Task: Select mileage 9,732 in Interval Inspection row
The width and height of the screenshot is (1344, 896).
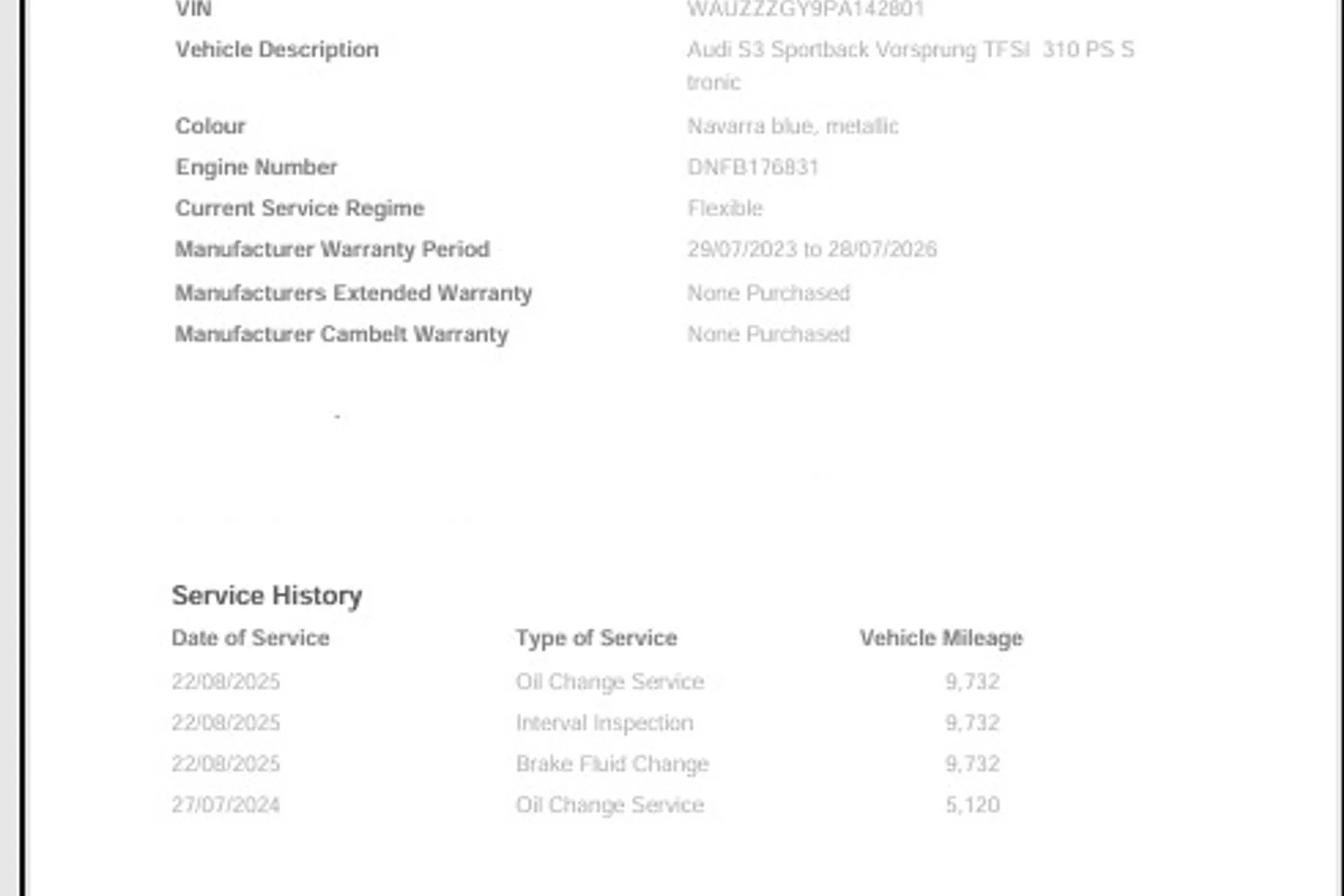Action: (972, 723)
